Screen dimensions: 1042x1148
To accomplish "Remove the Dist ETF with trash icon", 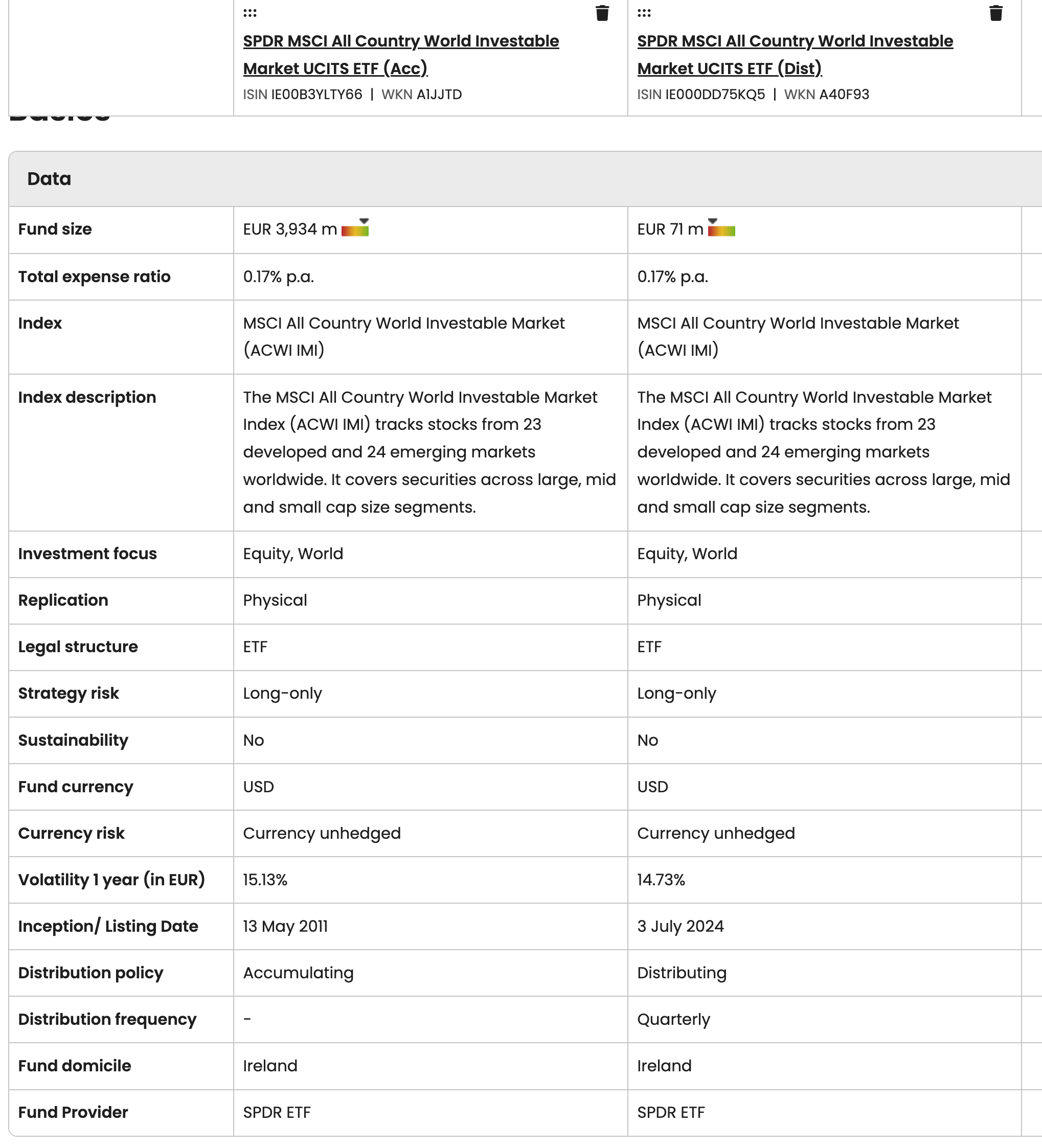I will [996, 13].
